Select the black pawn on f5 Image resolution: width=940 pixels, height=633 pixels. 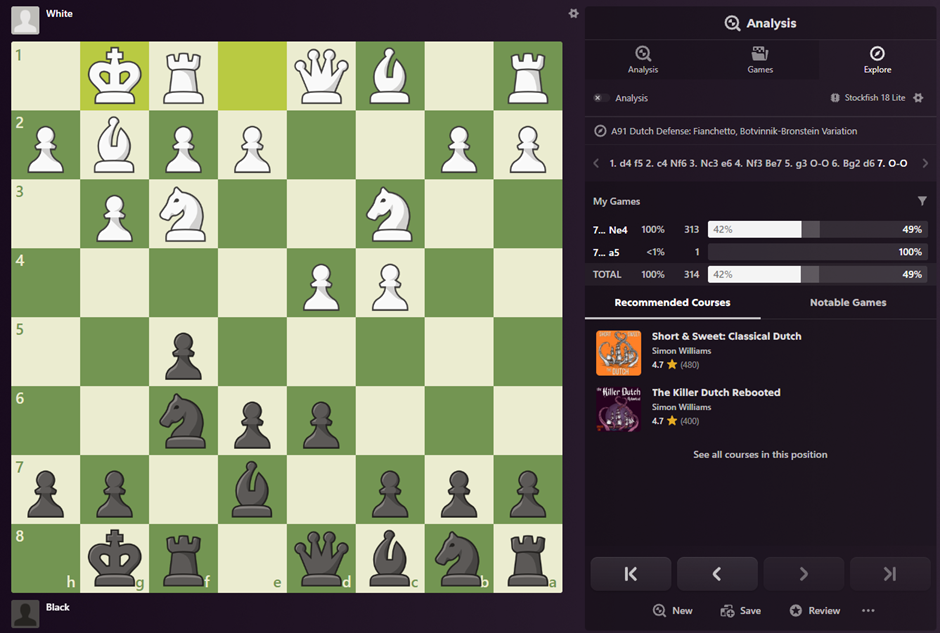pyautogui.click(x=183, y=351)
